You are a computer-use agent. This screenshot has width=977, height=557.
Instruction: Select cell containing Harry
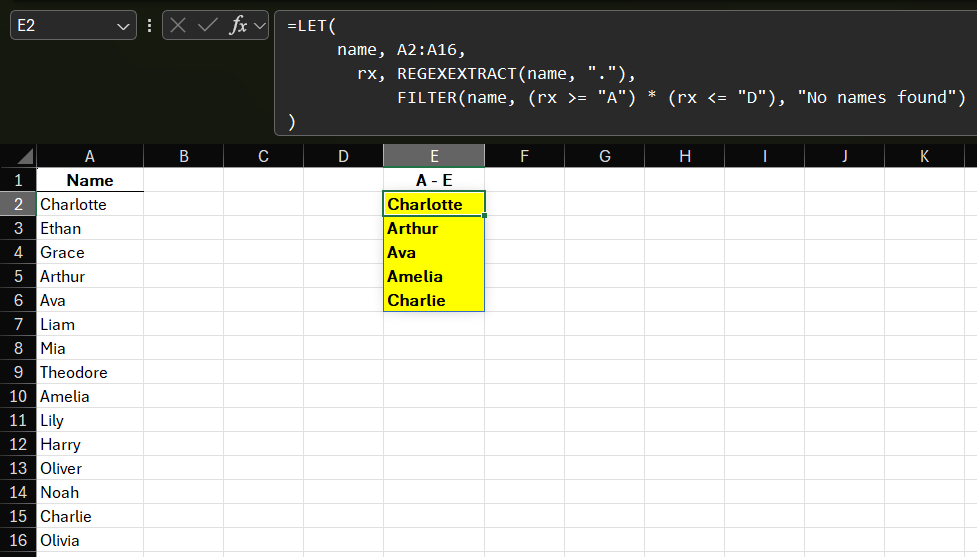coord(90,444)
